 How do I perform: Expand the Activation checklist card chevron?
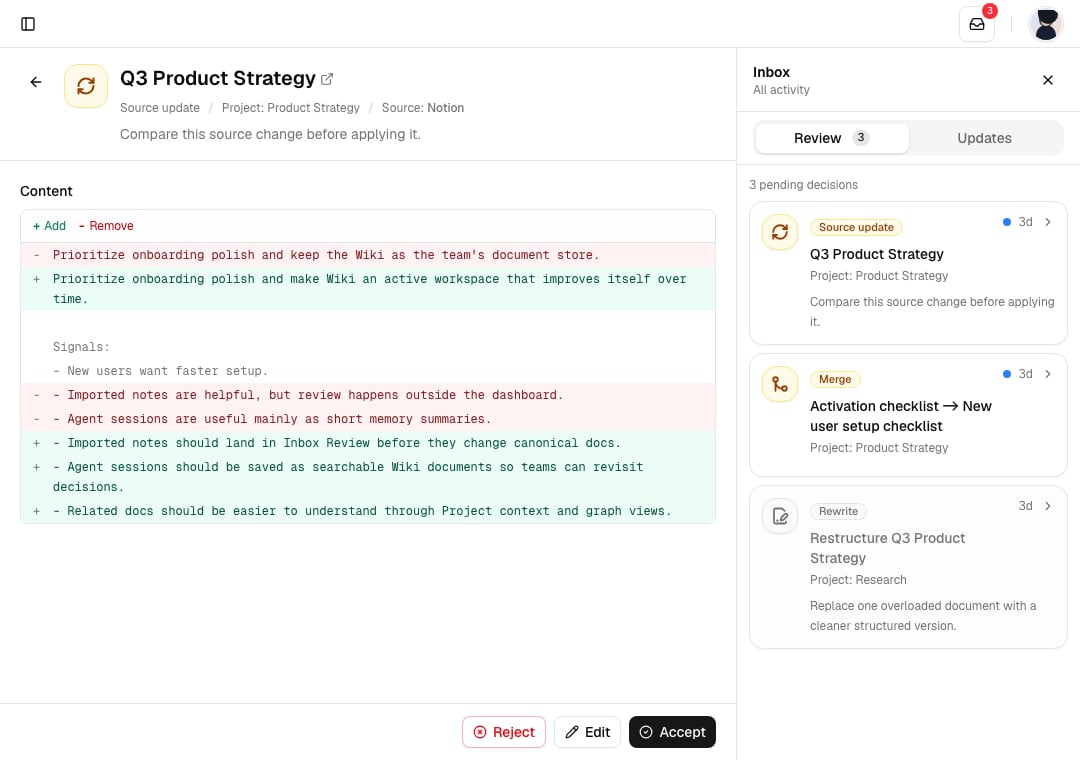tap(1048, 373)
